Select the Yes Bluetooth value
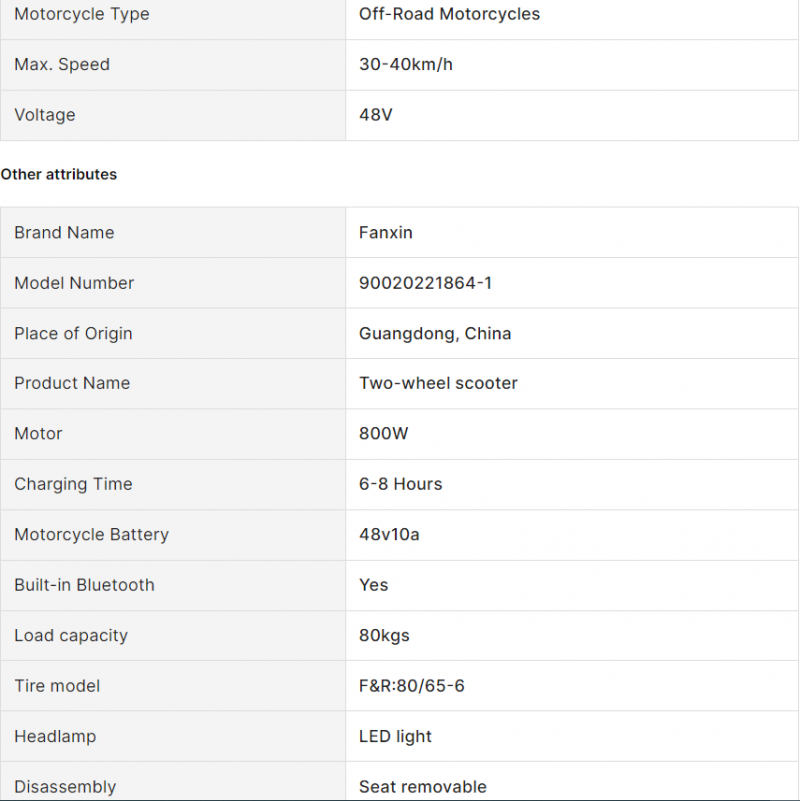Viewport: 800px width, 801px height. [373, 585]
